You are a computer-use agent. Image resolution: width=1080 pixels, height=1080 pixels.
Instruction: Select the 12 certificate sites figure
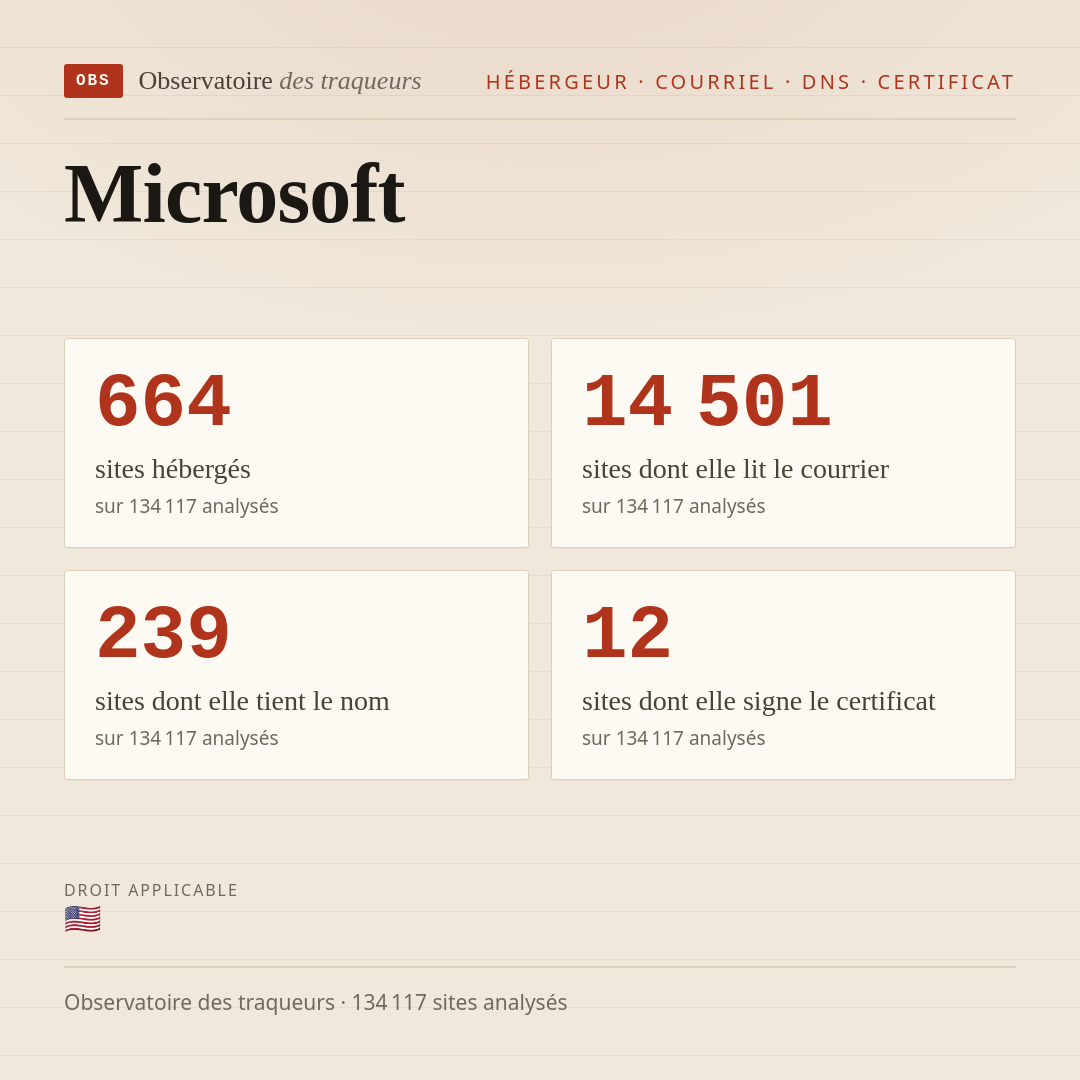(627, 633)
